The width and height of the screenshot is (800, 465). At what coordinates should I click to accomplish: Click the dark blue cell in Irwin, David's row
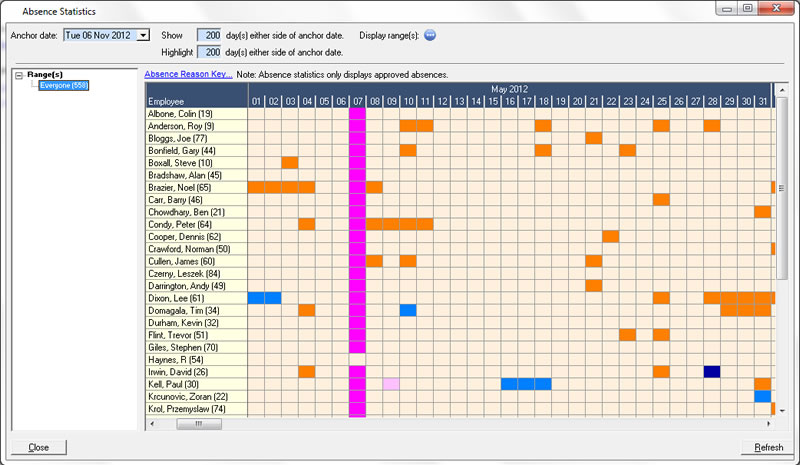(x=712, y=371)
